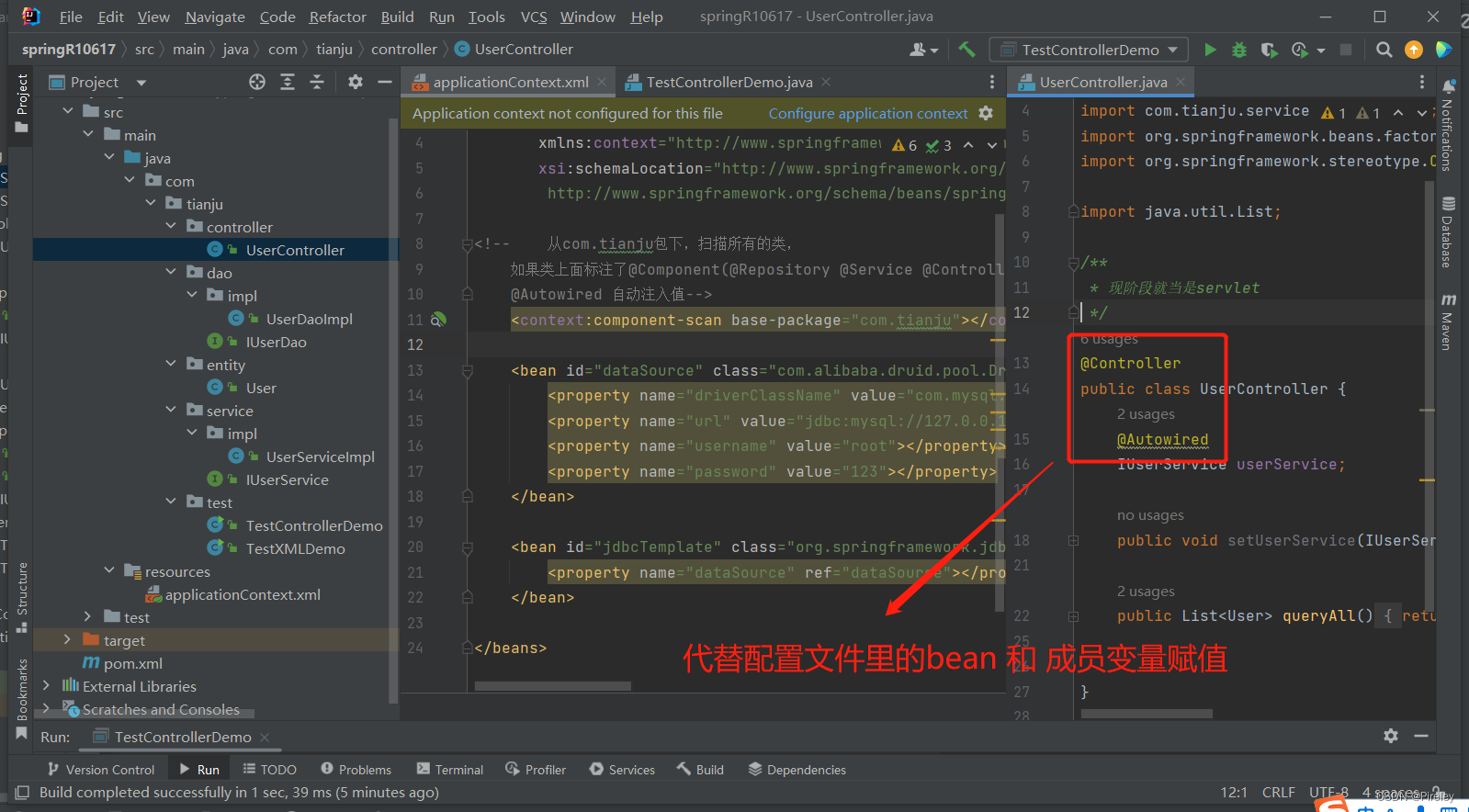The width and height of the screenshot is (1469, 812).
Task: Click UserController editor horizontal scrollbar
Action: point(1147,713)
